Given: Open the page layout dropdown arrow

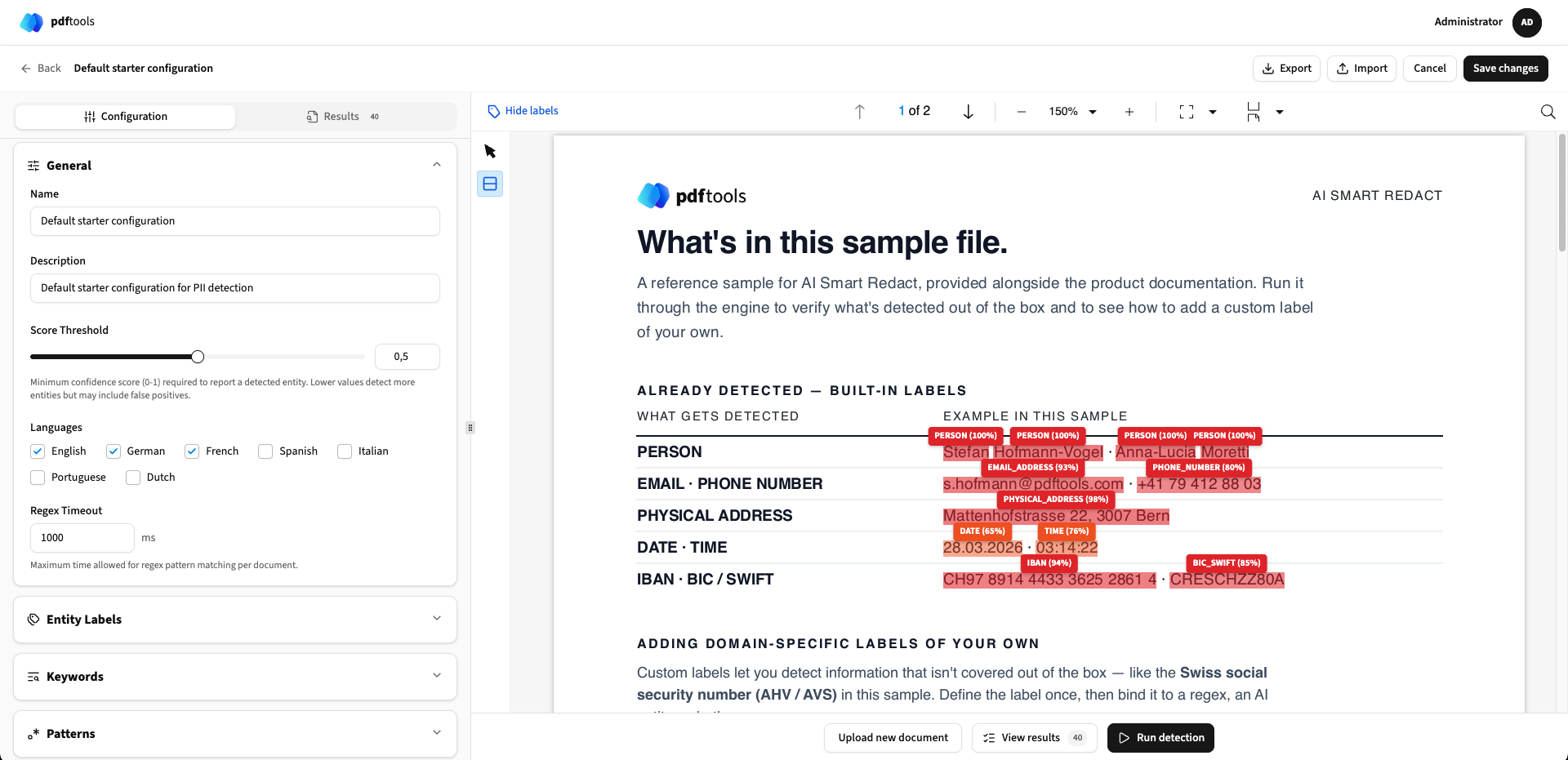Looking at the screenshot, I should click(1280, 112).
